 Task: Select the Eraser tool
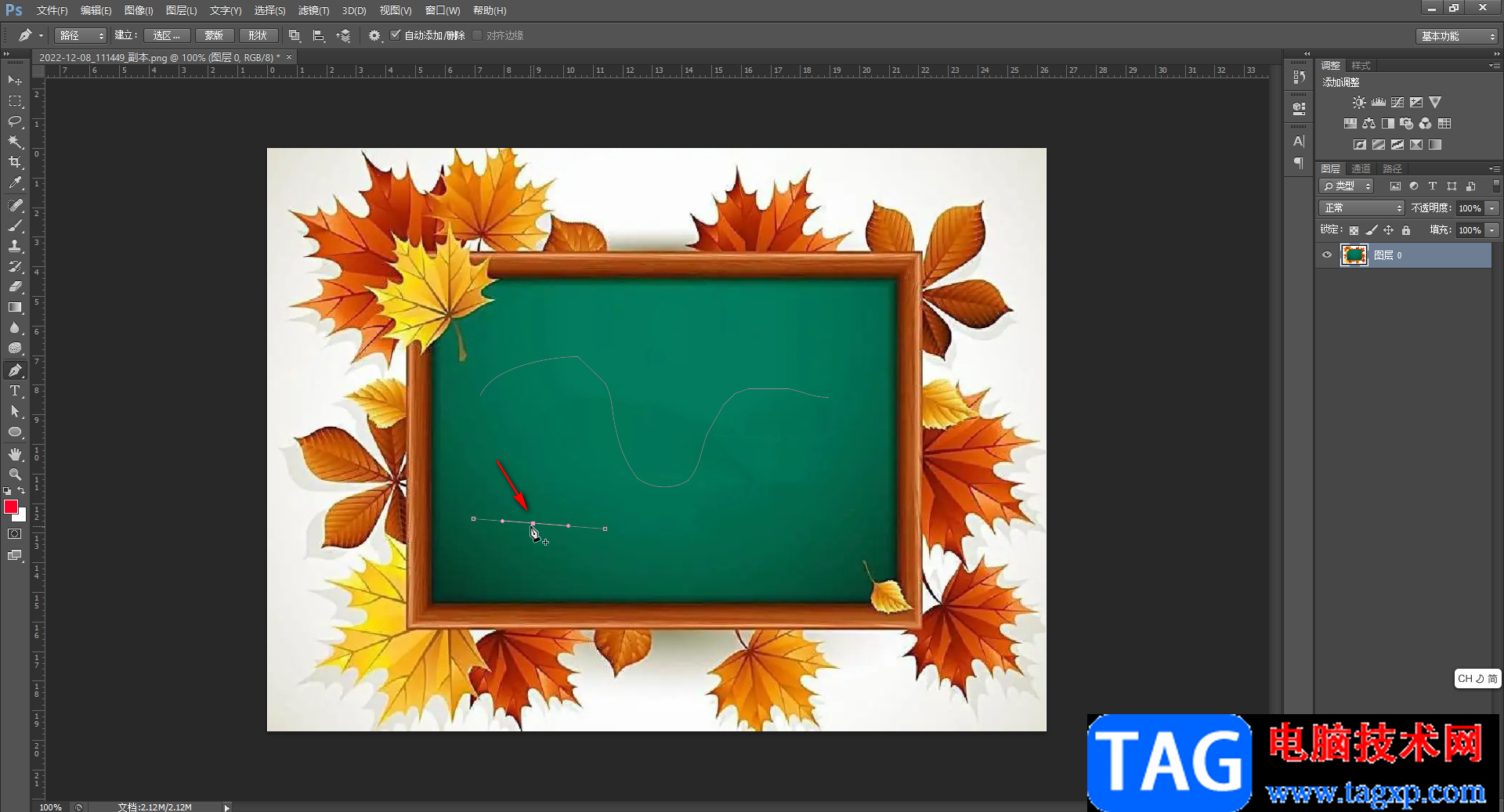tap(15, 287)
